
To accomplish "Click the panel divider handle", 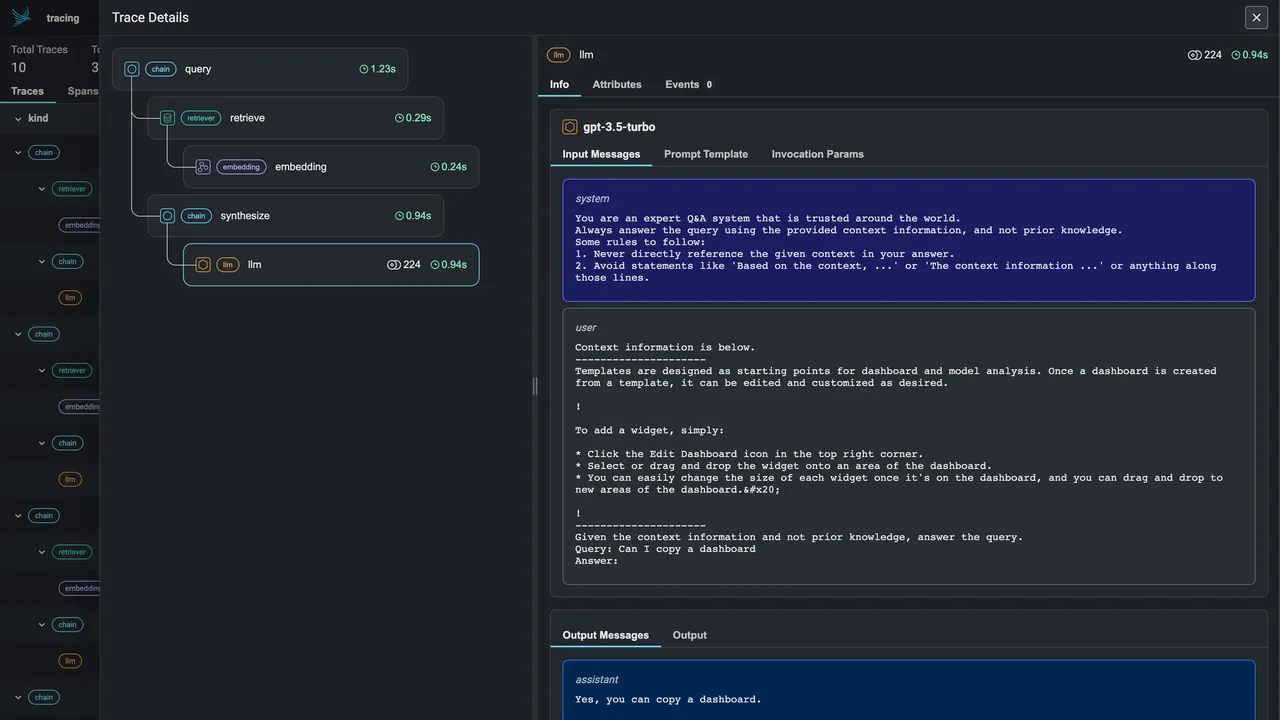I will pos(535,386).
